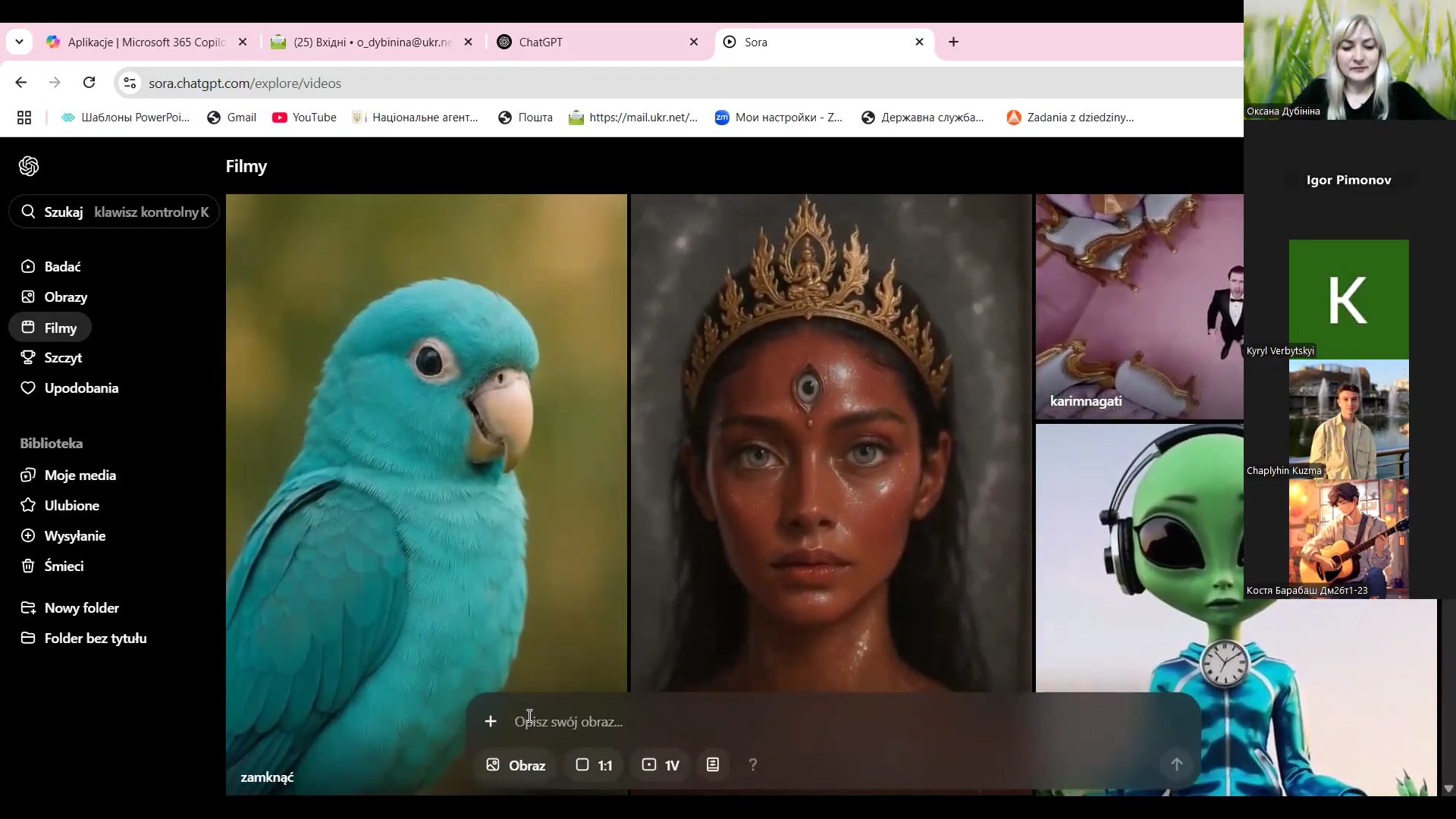Screen dimensions: 1456x819
Task: Click the plus attach icon in the prompt box
Action: [491, 721]
